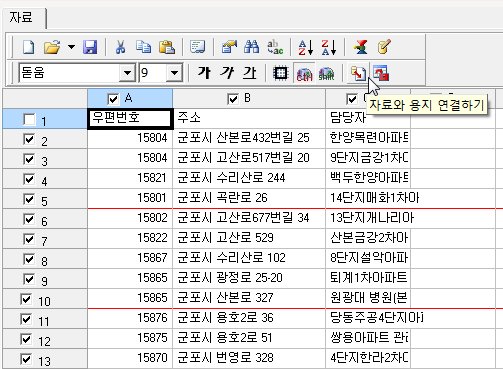Sort descending with the Z-A icon
503x369 pixels.
tap(329, 47)
